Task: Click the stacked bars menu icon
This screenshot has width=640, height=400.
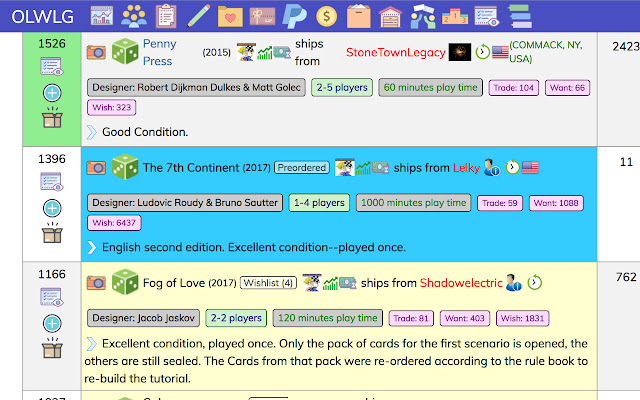Action: point(520,16)
